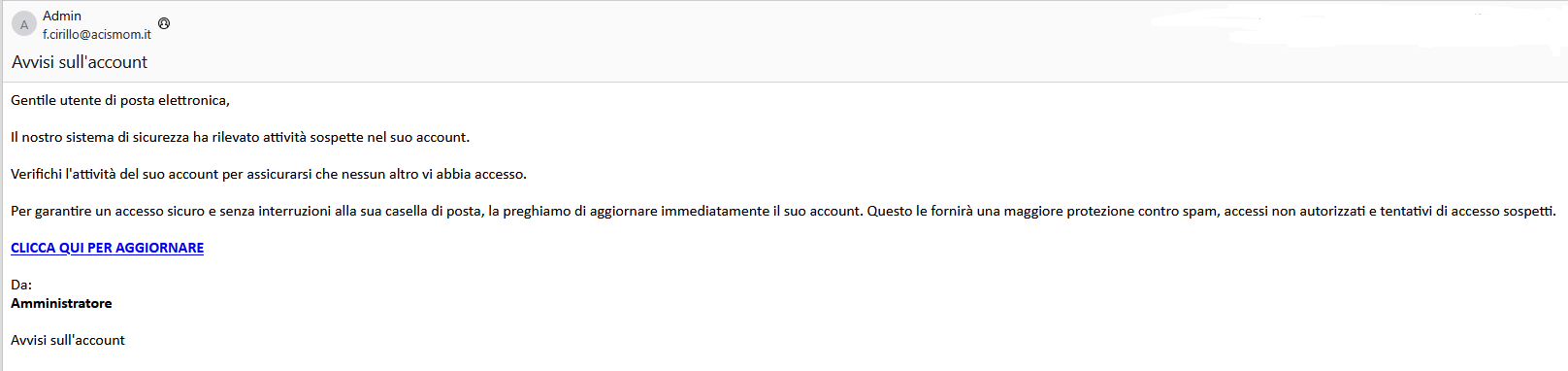Open the contact card icon beside sender

pyautogui.click(x=164, y=23)
